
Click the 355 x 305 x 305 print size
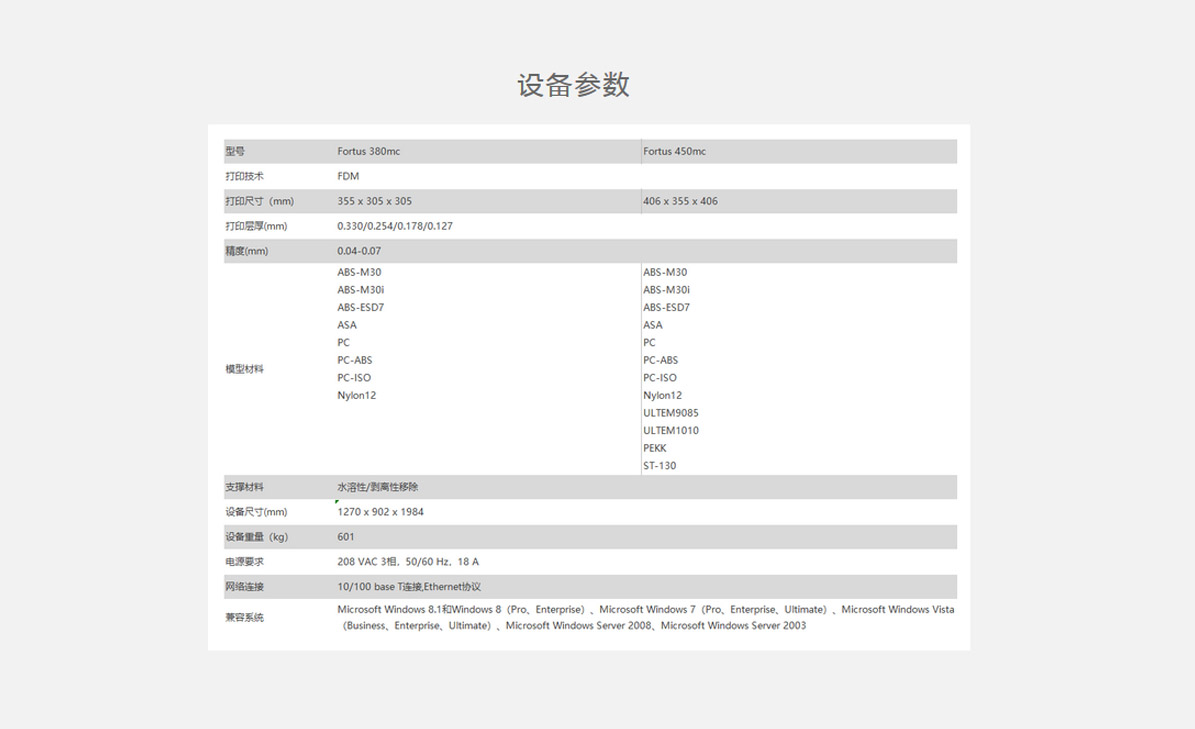374,201
